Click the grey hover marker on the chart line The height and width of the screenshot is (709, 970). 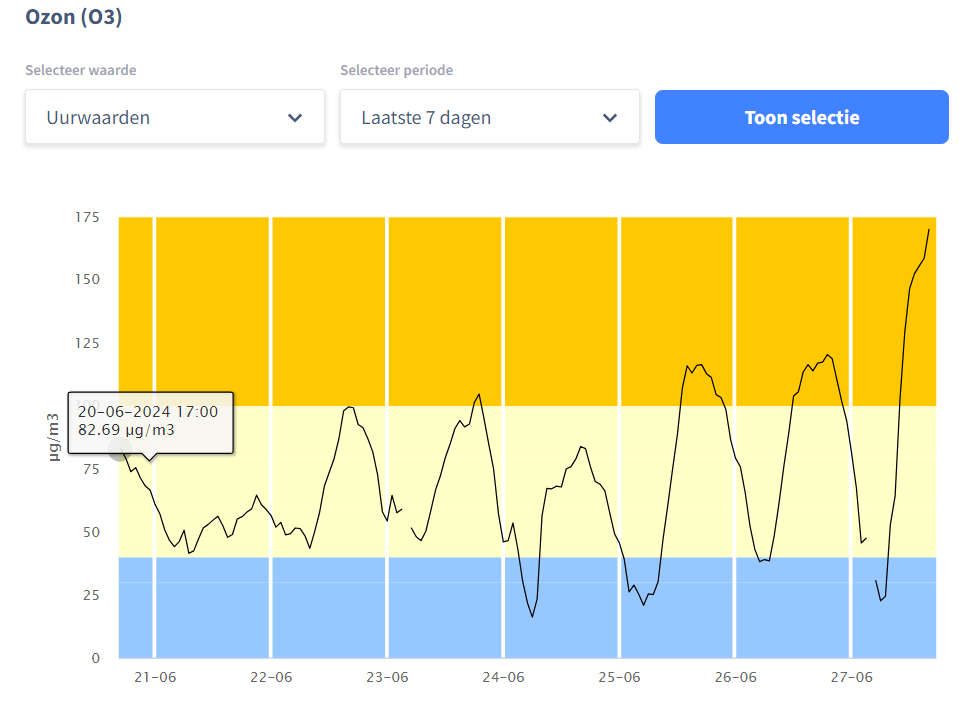click(119, 449)
